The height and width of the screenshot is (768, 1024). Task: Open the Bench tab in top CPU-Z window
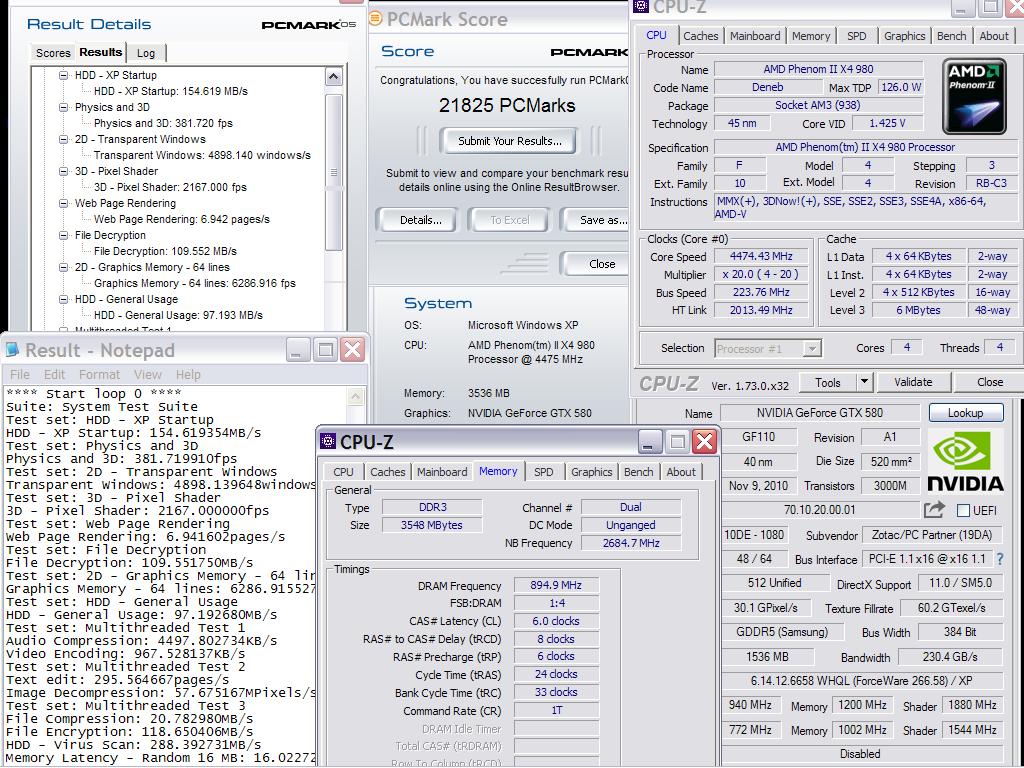click(952, 36)
